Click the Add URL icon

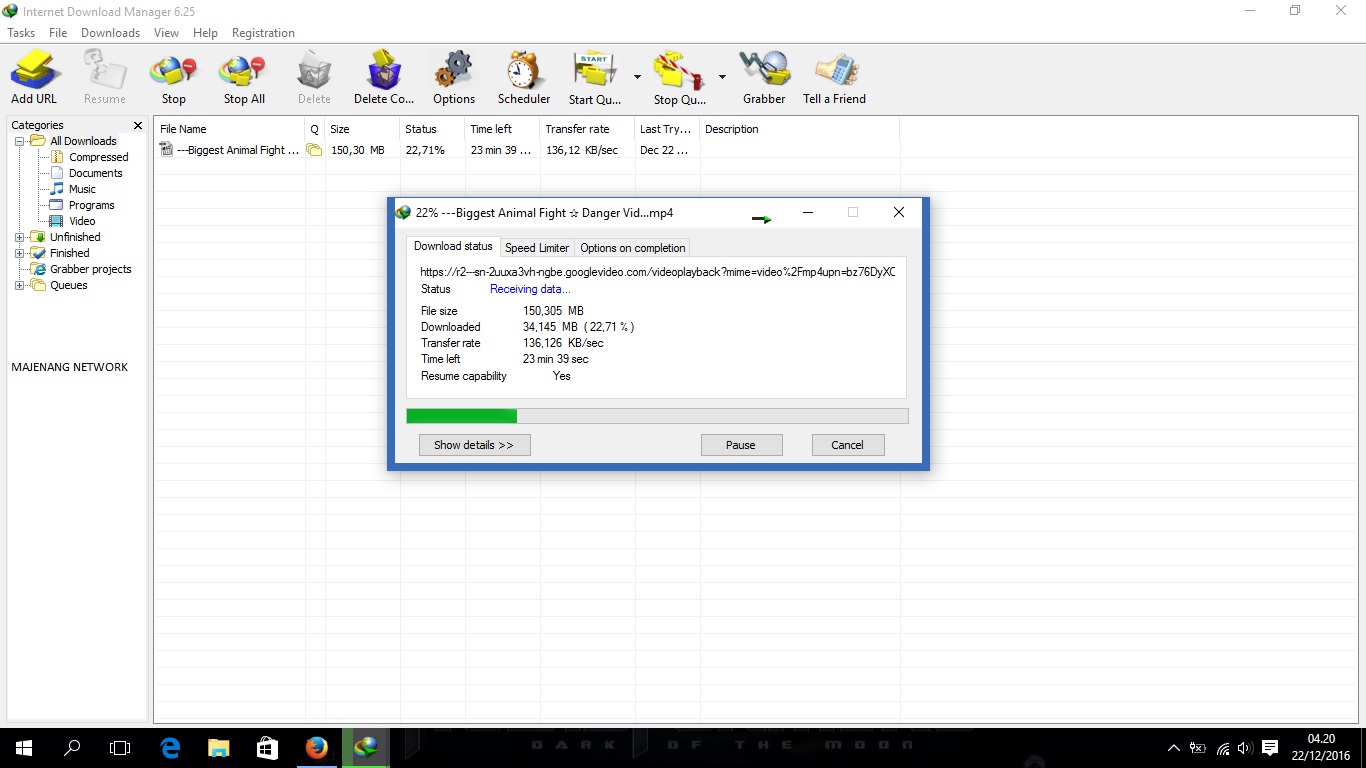34,73
